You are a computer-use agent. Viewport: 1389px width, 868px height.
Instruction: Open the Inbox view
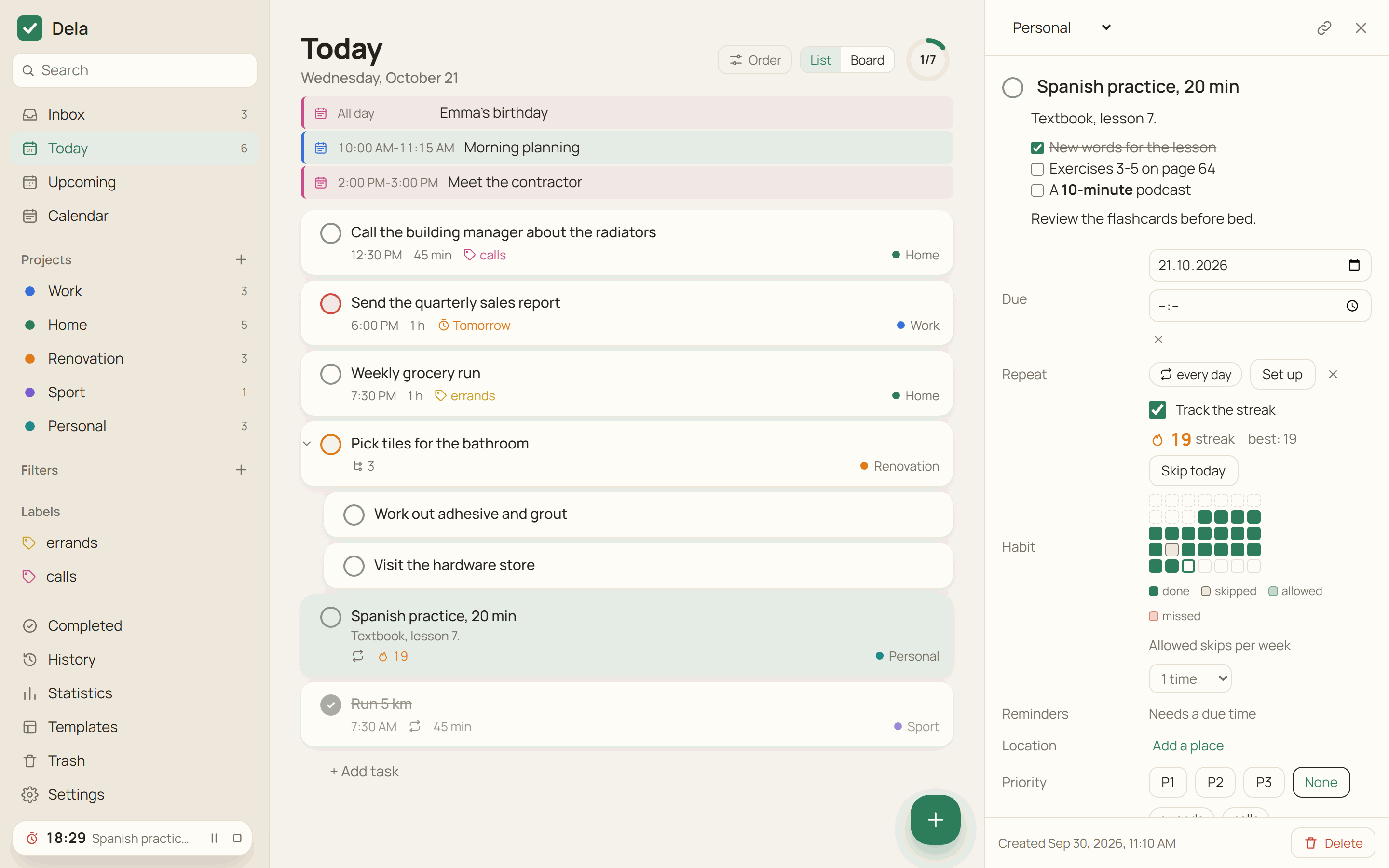click(x=134, y=115)
